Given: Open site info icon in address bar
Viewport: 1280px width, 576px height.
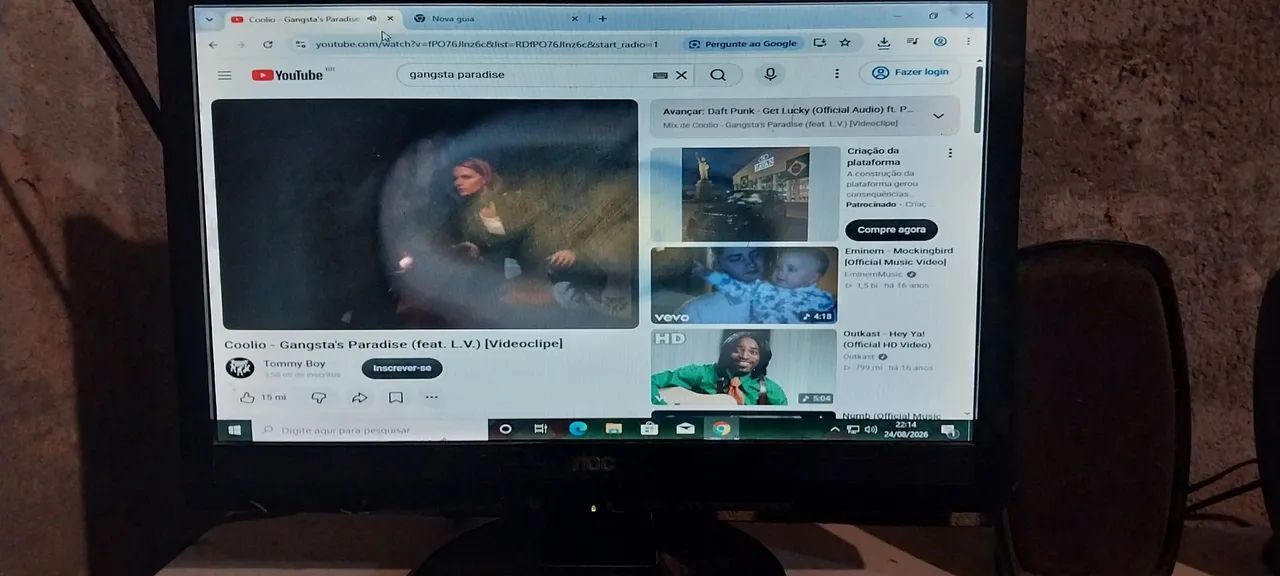Looking at the screenshot, I should tap(300, 44).
